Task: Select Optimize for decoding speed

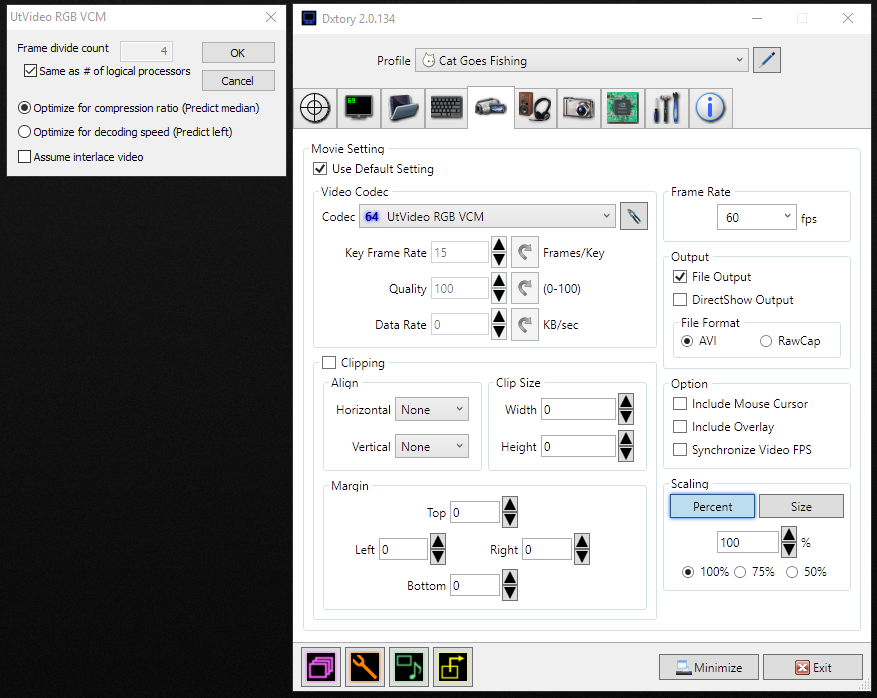Action: pos(24,132)
